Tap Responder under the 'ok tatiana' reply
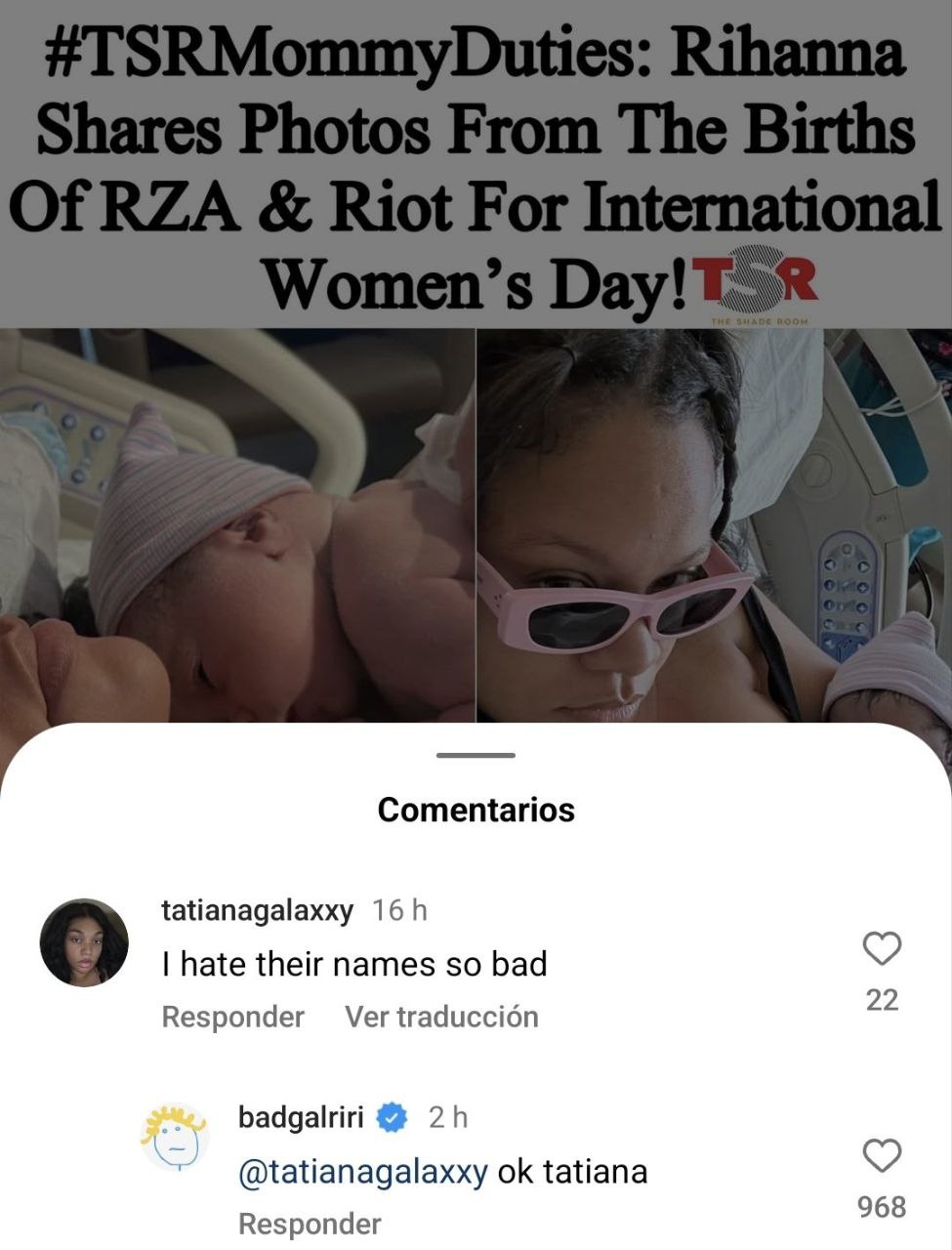 310,1224
